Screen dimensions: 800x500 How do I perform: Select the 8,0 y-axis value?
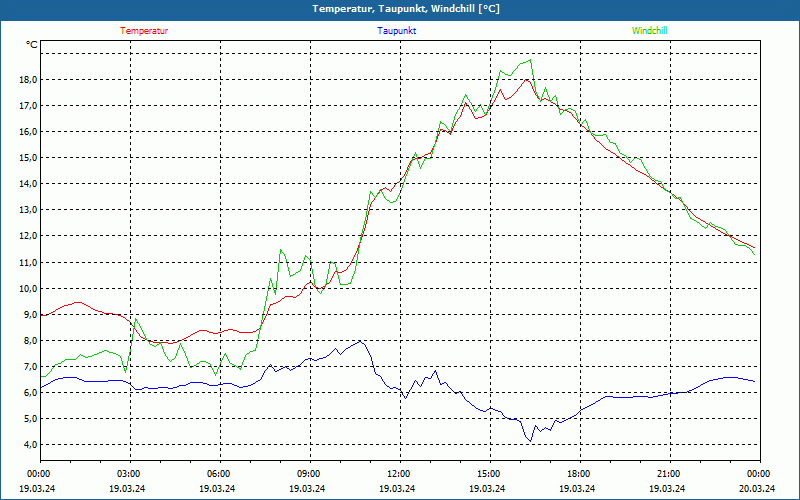point(30,340)
